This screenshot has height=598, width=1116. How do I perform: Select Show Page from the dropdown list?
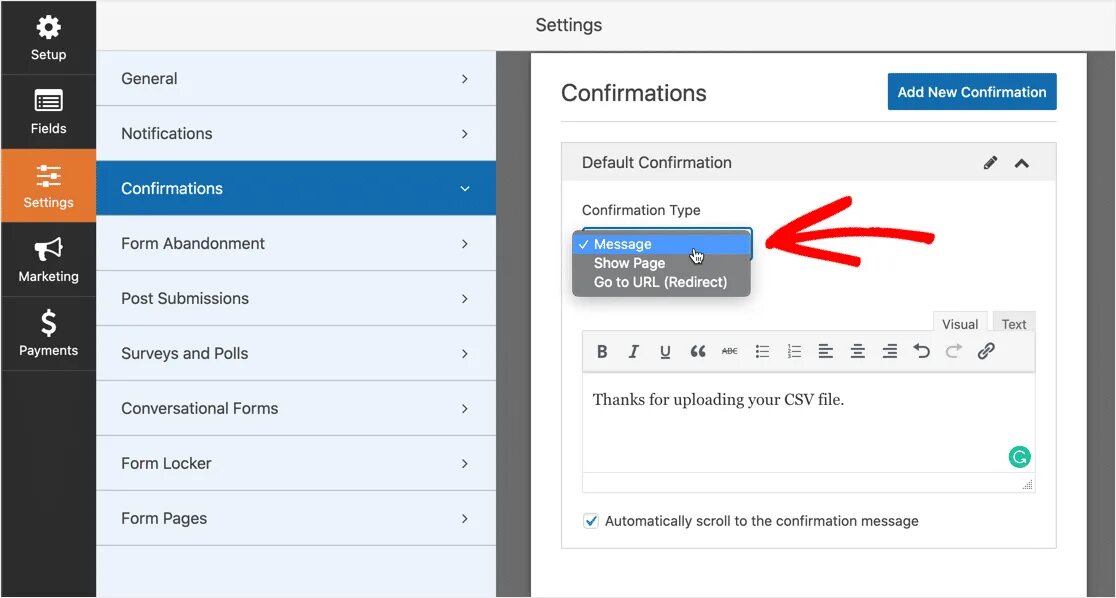pos(629,263)
